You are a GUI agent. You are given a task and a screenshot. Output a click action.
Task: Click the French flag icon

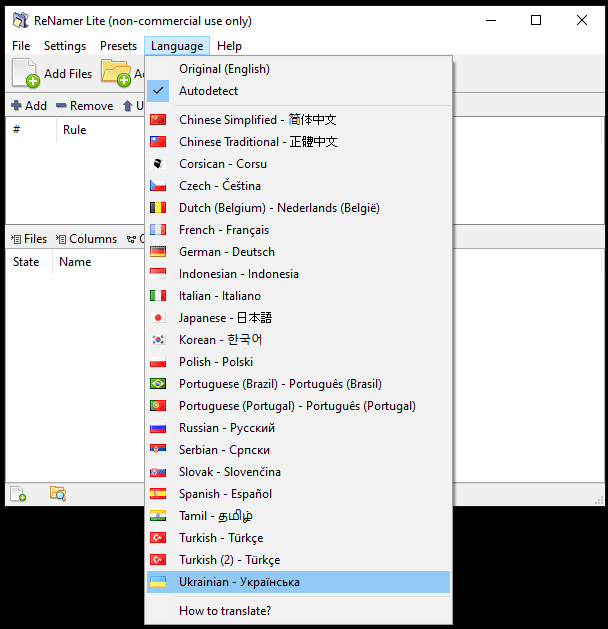click(158, 230)
